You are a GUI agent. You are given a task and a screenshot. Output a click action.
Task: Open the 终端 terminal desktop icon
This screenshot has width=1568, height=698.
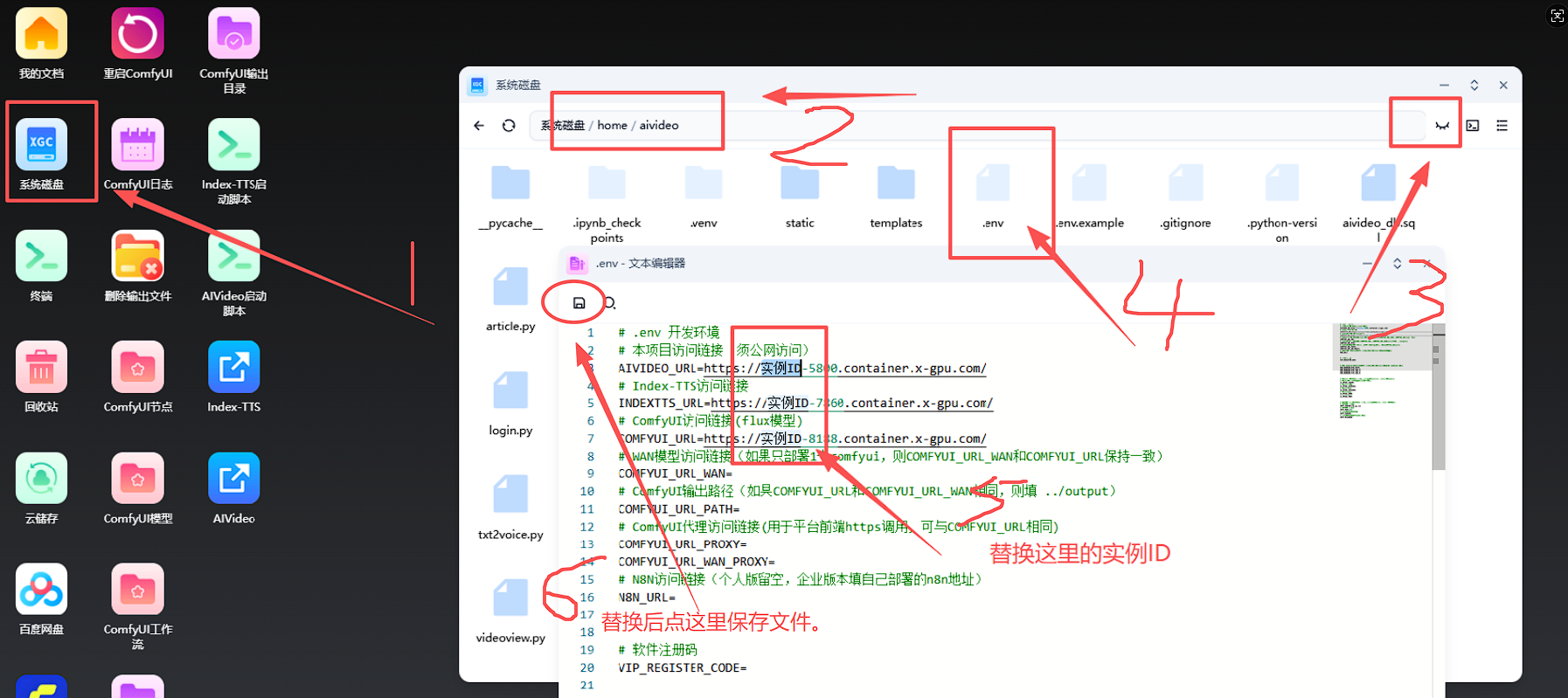[x=41, y=257]
